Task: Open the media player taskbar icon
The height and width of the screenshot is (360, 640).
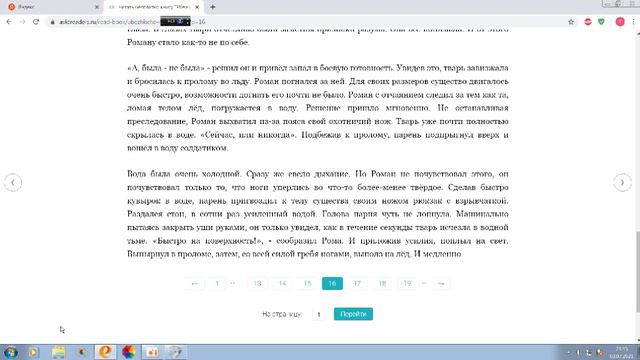Action: pos(33,352)
